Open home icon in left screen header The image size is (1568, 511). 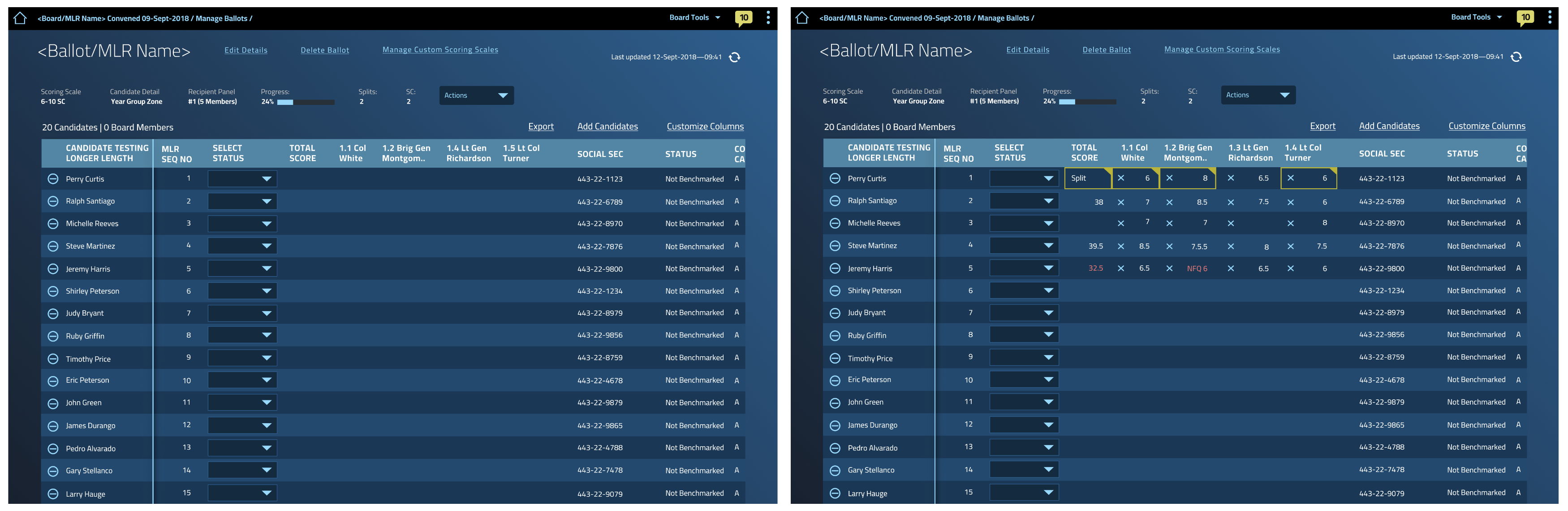click(20, 18)
